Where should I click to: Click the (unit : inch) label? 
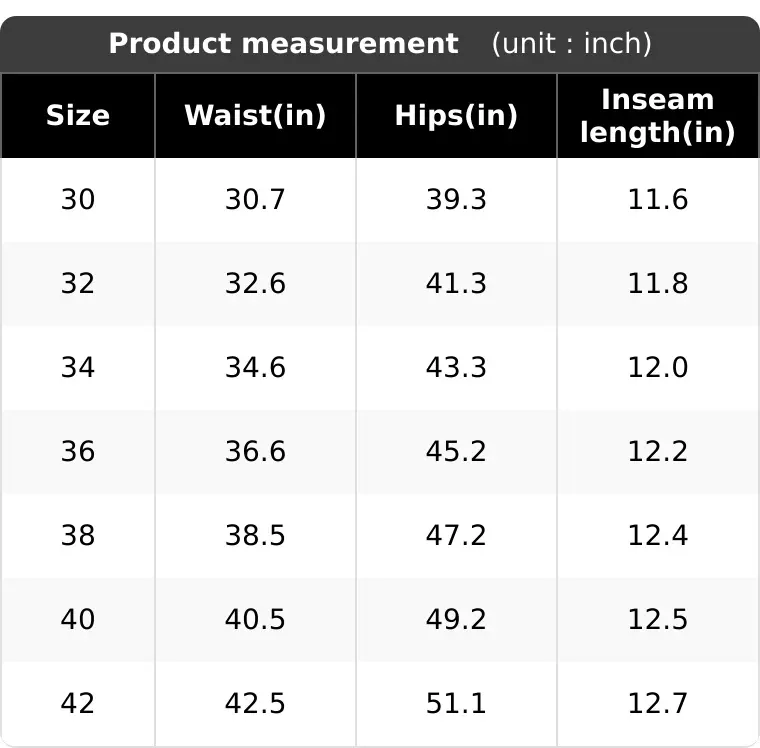click(571, 44)
